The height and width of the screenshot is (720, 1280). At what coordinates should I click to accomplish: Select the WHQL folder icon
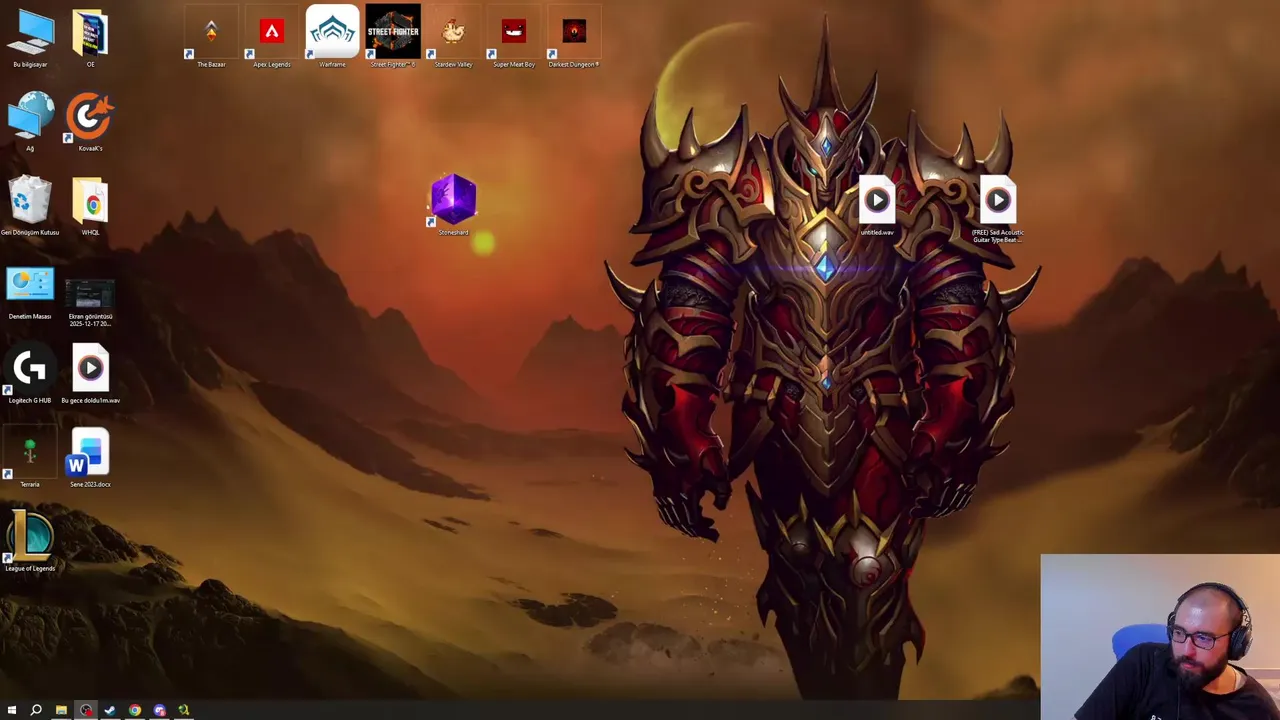coord(90,206)
